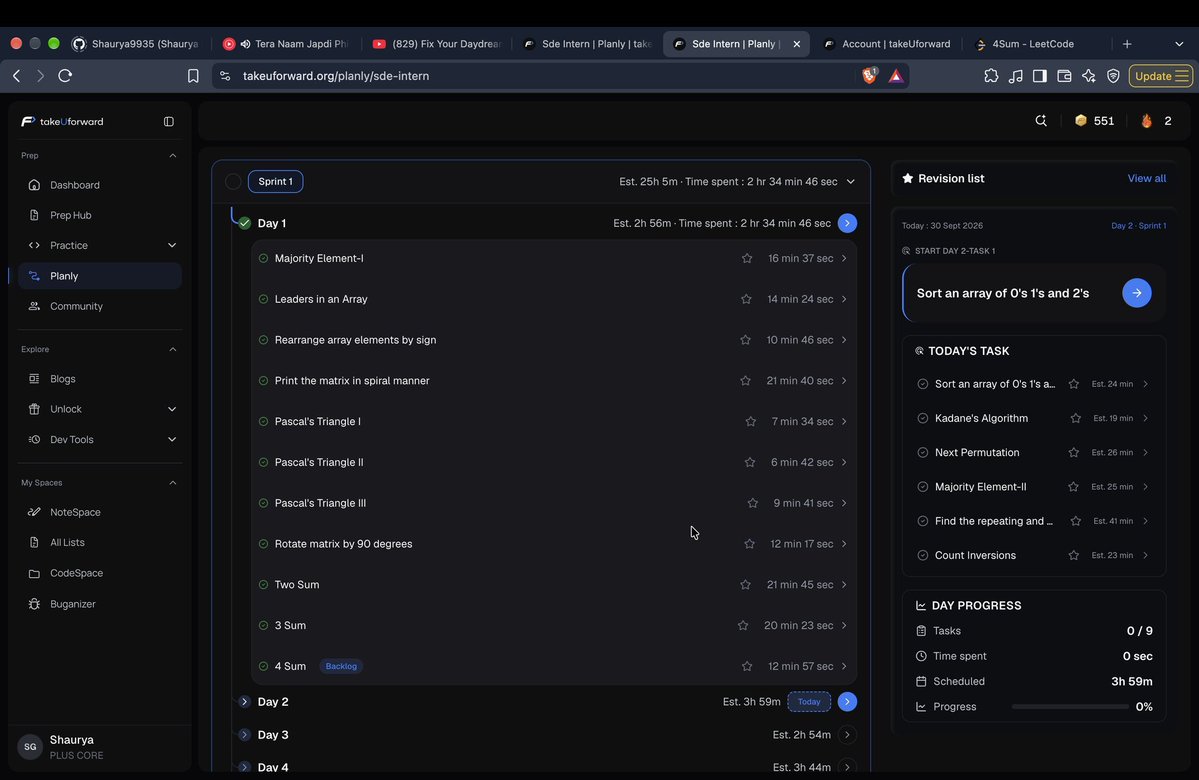Mark Next Permutation task as done
This screenshot has height=780, width=1199.
tap(922, 453)
